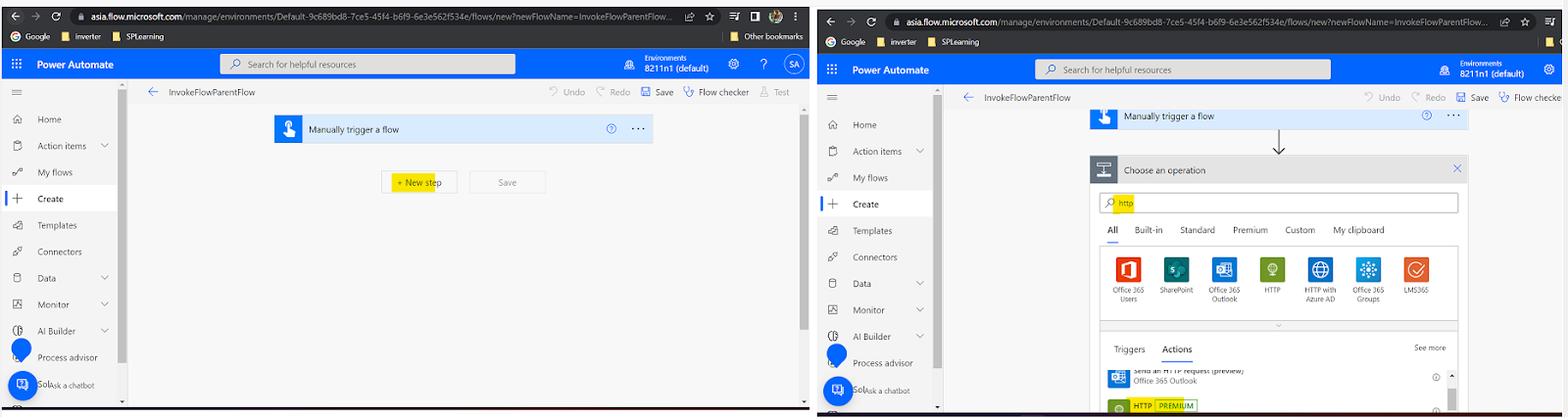The image size is (1568, 417).
Task: Open the trigger's more options ellipsis, right window
Action: [1453, 116]
